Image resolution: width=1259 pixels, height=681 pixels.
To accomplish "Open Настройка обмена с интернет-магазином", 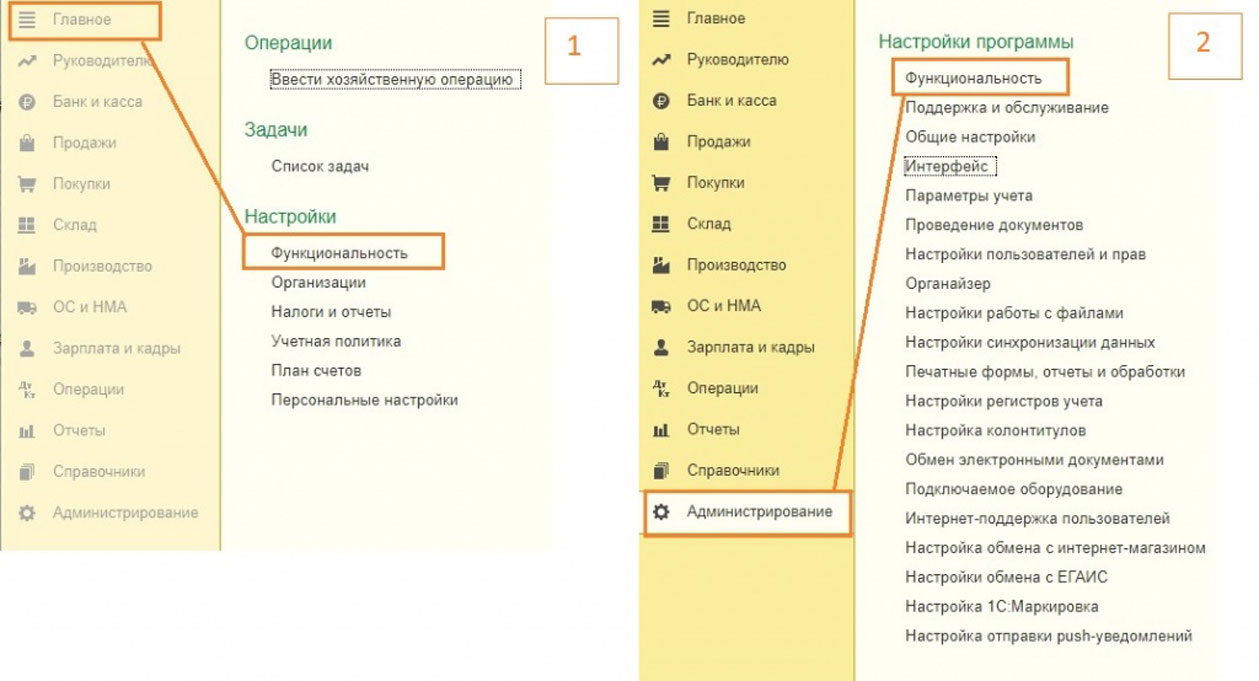I will [1056, 548].
